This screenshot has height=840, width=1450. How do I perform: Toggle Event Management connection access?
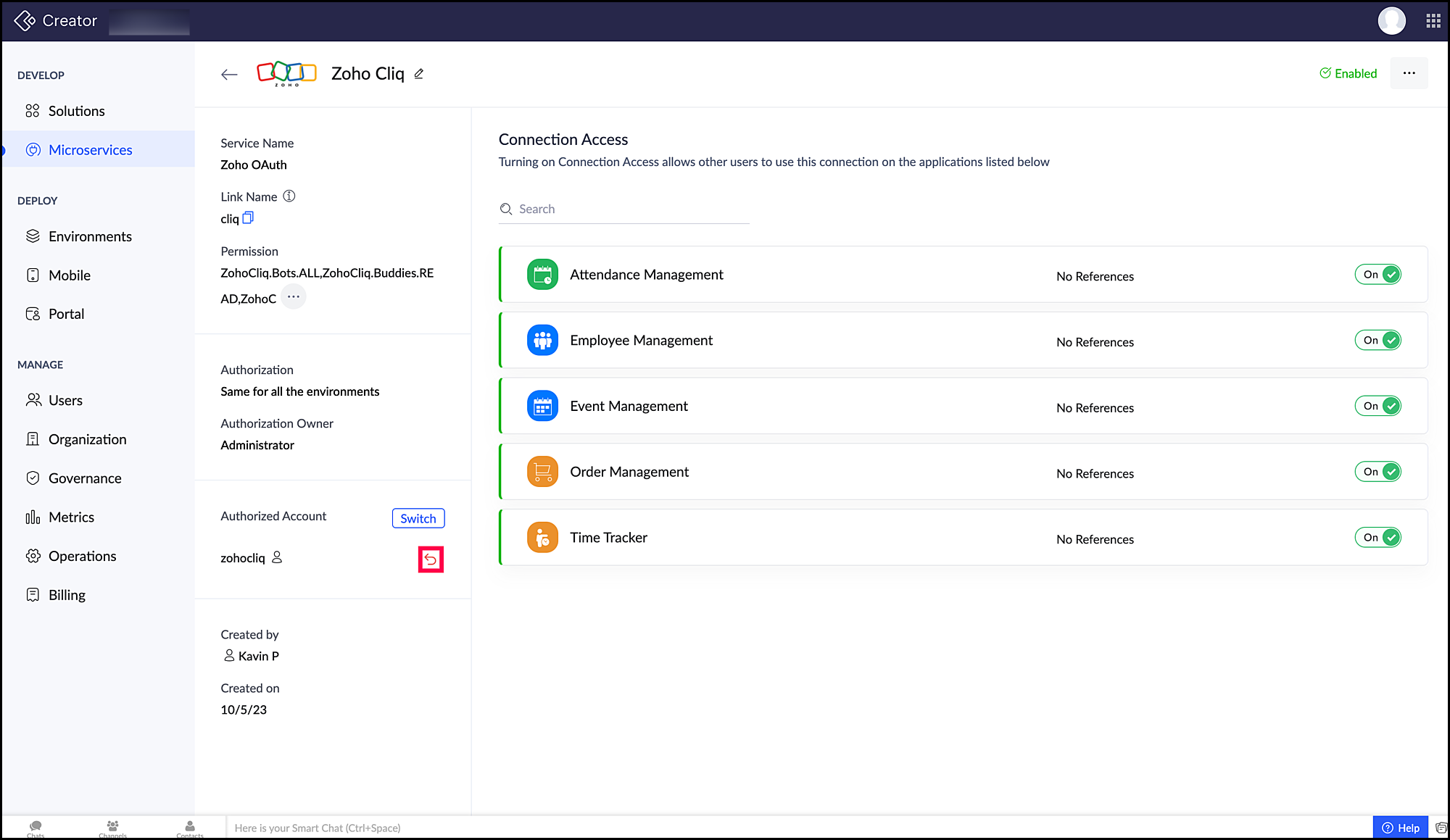coord(1378,406)
